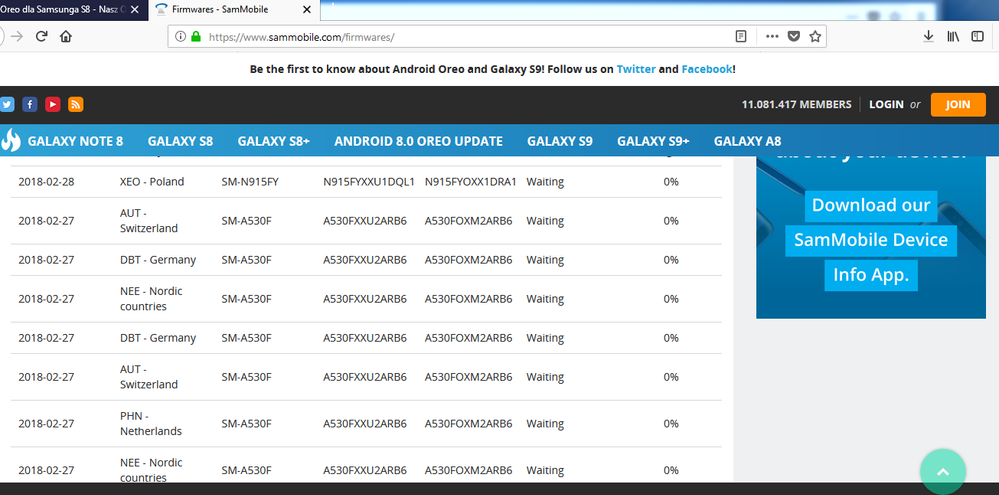Click the green scroll-to-top button

coord(942,470)
